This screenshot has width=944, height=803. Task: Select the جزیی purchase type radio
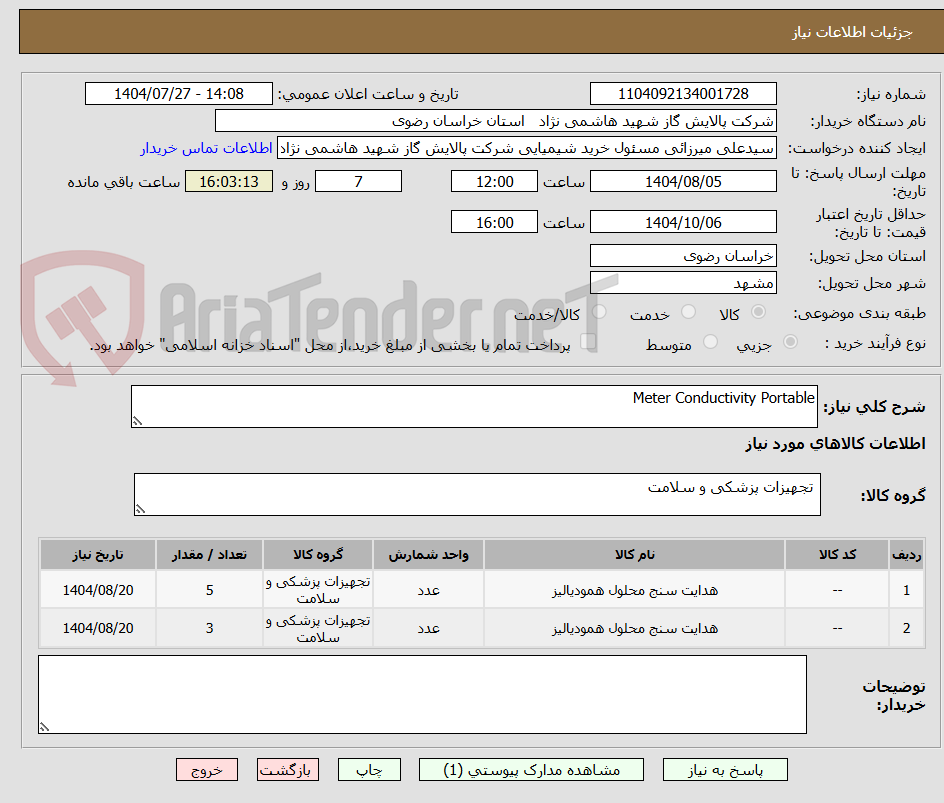pyautogui.click(x=790, y=342)
